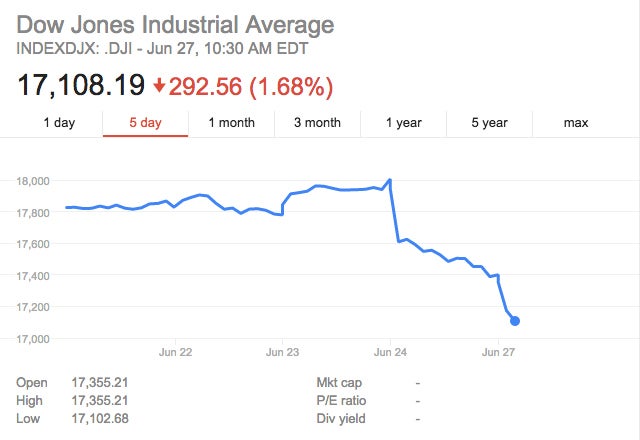Show the 3 month chart range
This screenshot has height=440, width=640.
pyautogui.click(x=317, y=123)
